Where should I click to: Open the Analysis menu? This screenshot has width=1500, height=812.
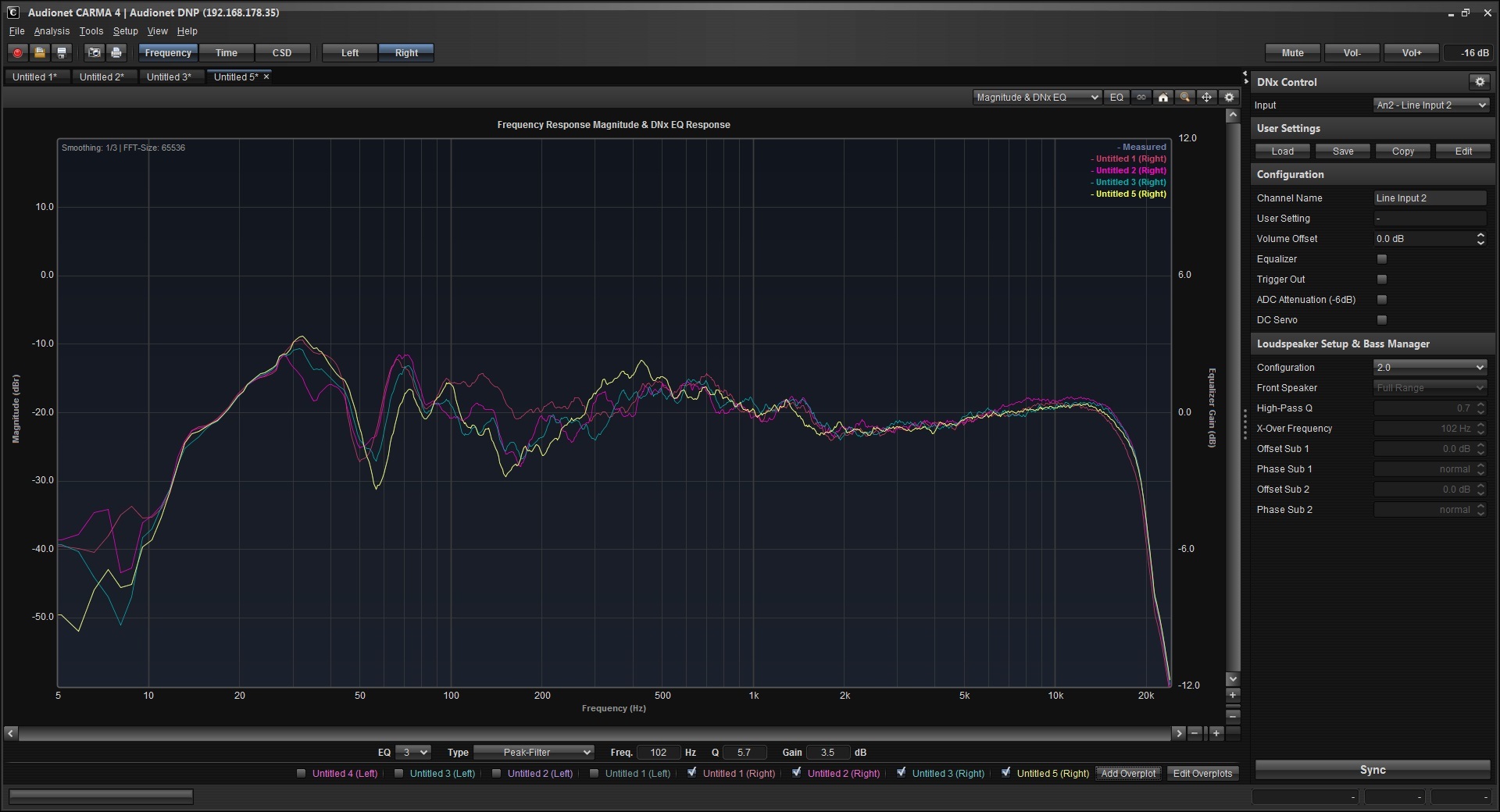[x=52, y=31]
